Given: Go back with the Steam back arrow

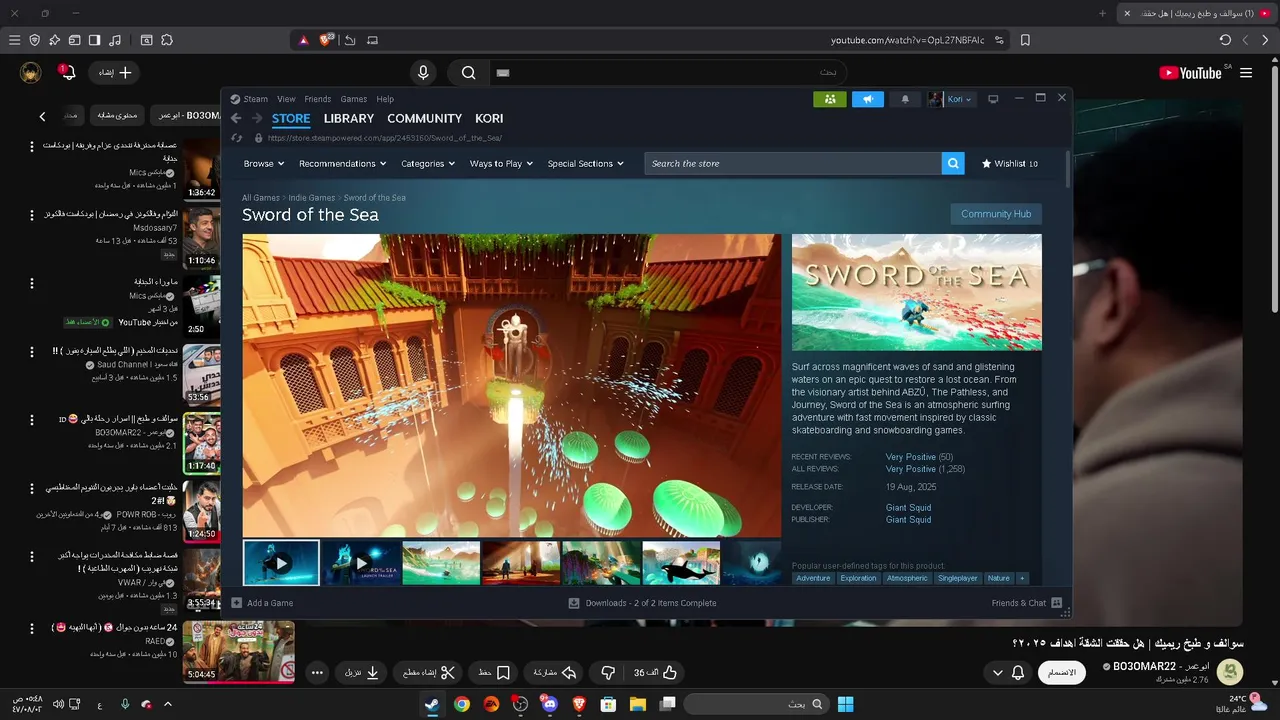Looking at the screenshot, I should click(236, 118).
